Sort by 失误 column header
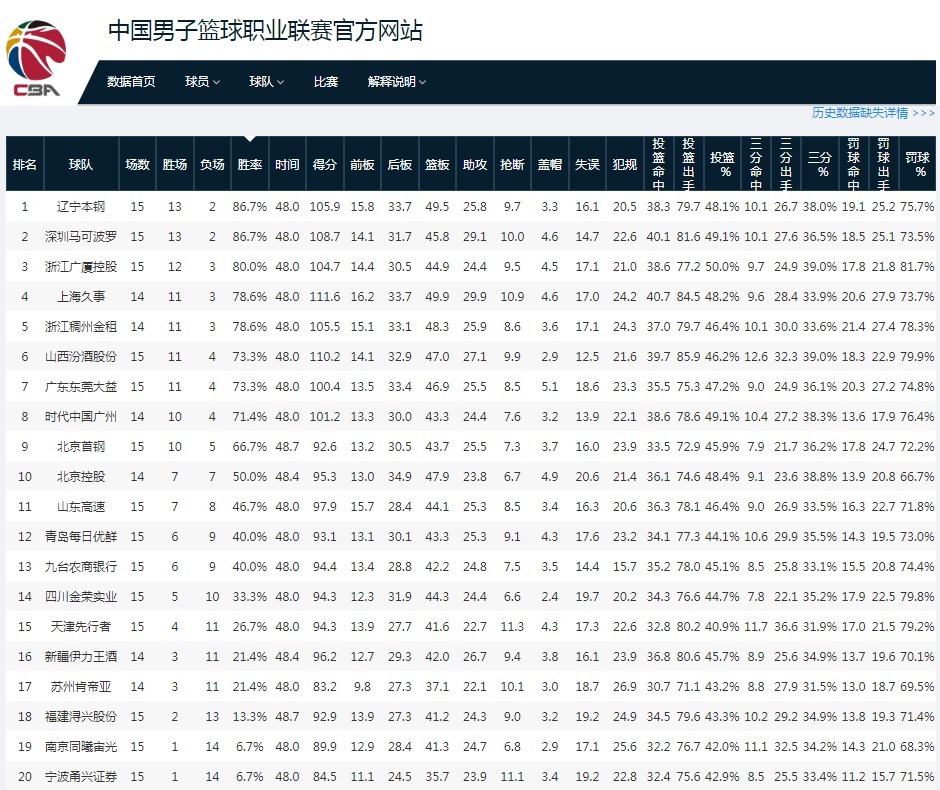Image resolution: width=940 pixels, height=790 pixels. [x=587, y=164]
